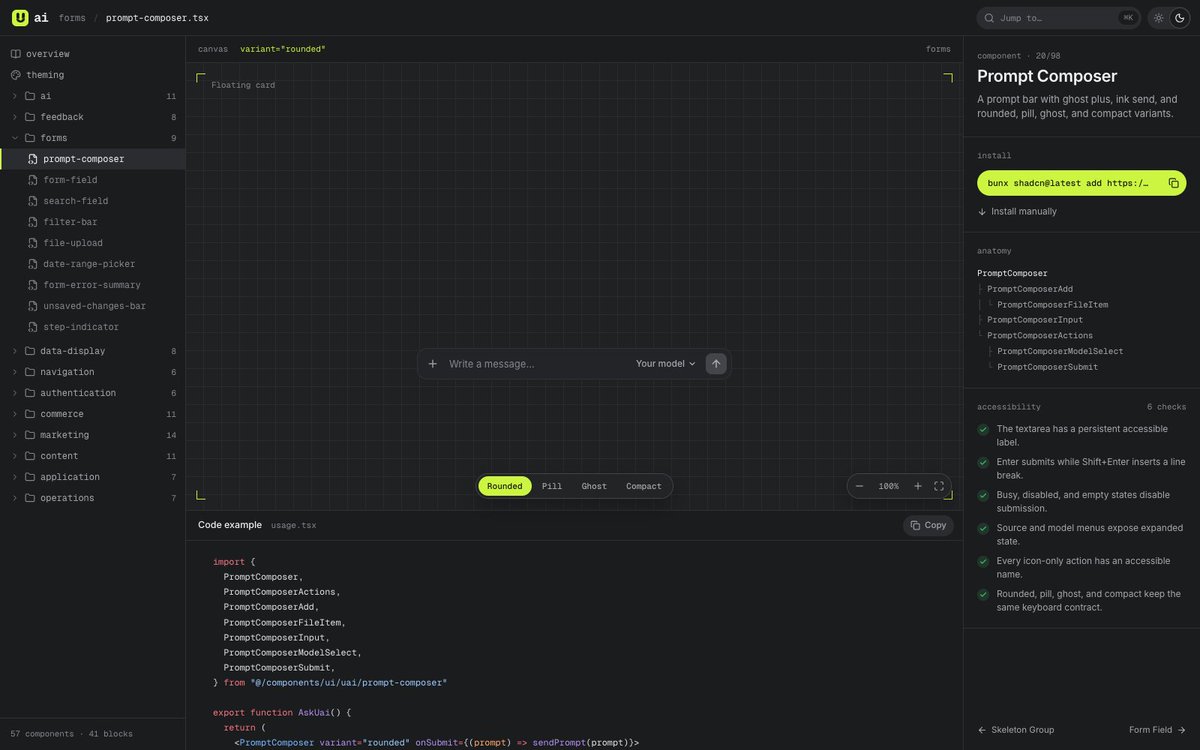This screenshot has width=1200, height=750.
Task: Click the green U logo icon
Action: point(20,17)
